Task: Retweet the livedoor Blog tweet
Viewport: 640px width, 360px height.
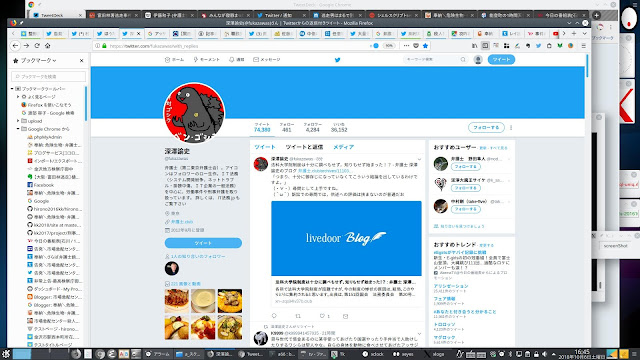Action: pyautogui.click(x=298, y=316)
